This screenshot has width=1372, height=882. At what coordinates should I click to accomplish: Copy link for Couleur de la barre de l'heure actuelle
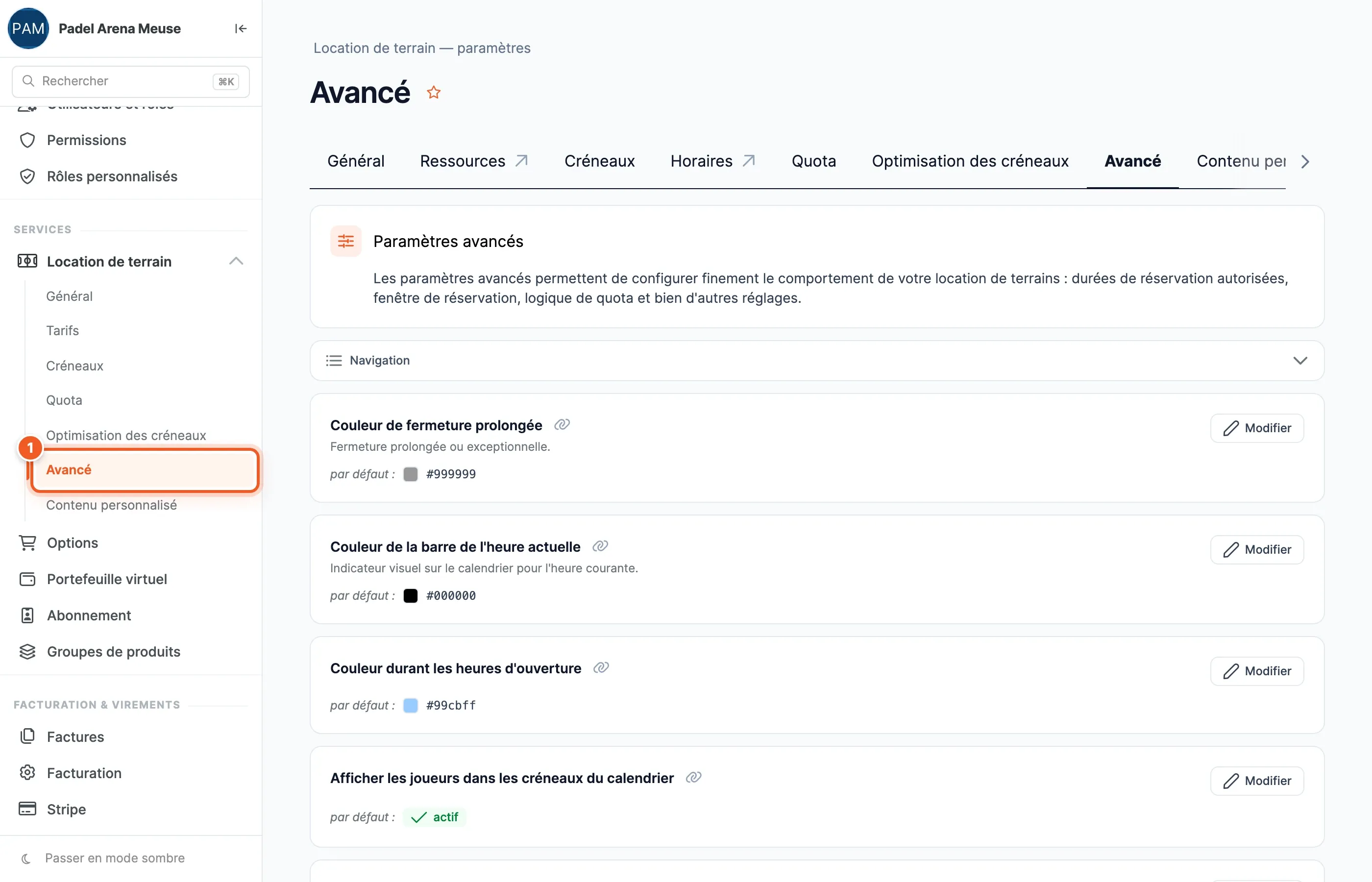[600, 546]
